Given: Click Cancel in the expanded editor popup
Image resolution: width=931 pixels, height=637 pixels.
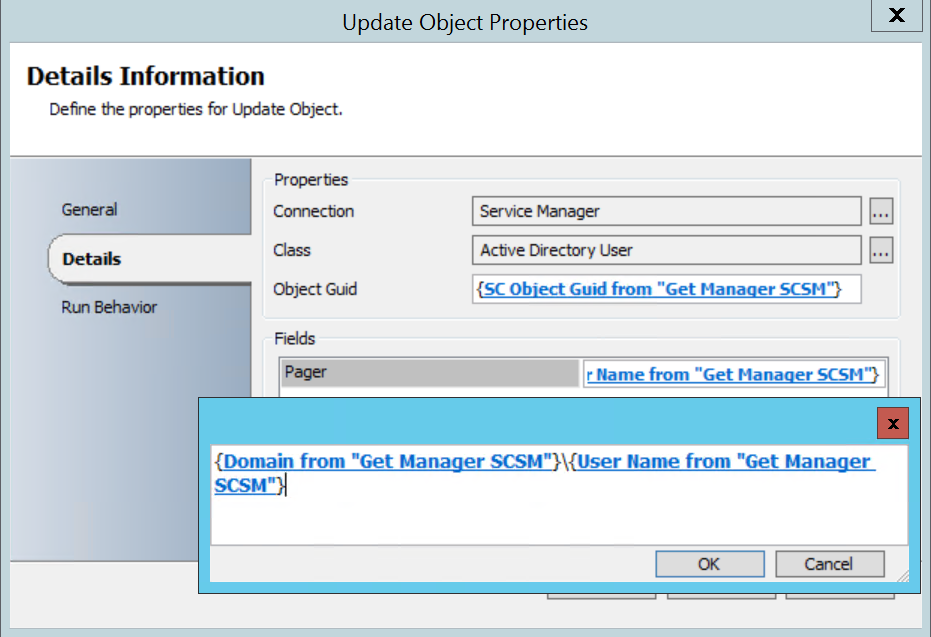Looking at the screenshot, I should click(829, 564).
